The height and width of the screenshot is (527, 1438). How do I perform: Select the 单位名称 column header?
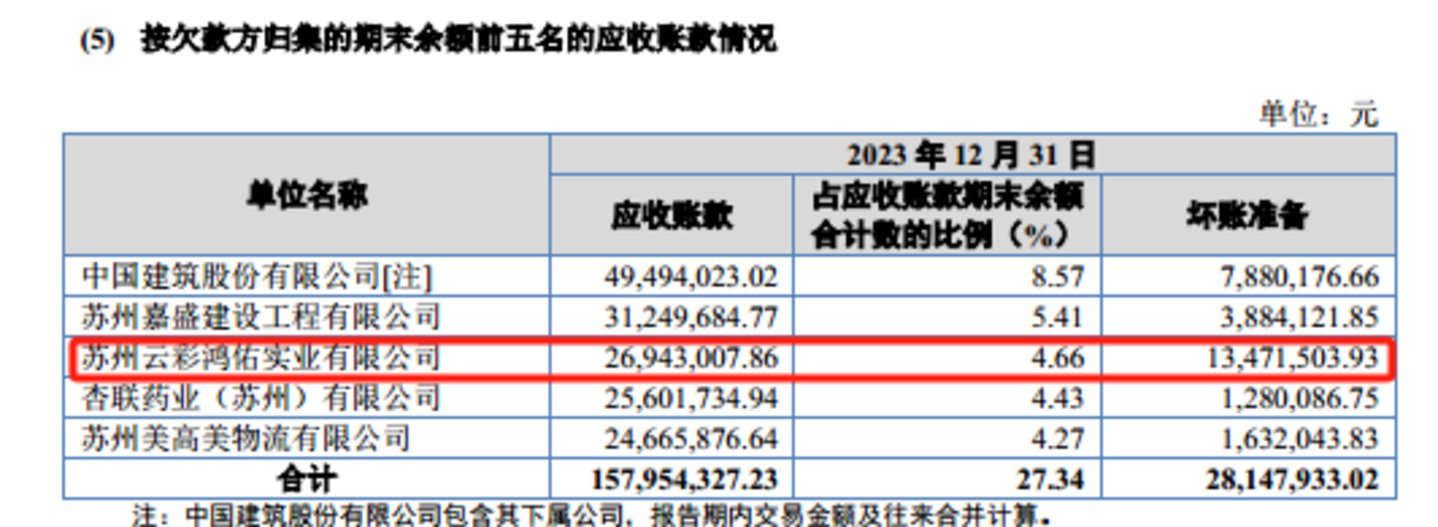307,195
